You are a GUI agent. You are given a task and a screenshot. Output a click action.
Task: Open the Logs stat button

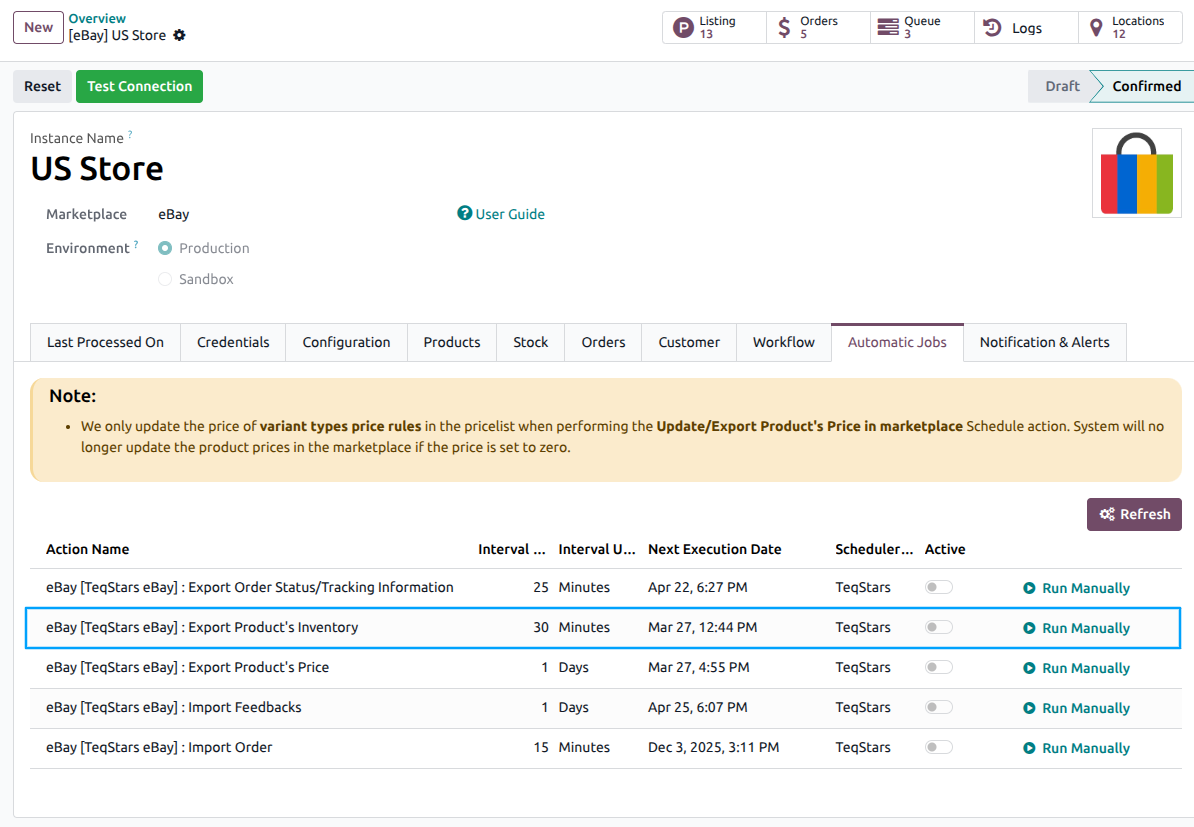pos(1026,27)
